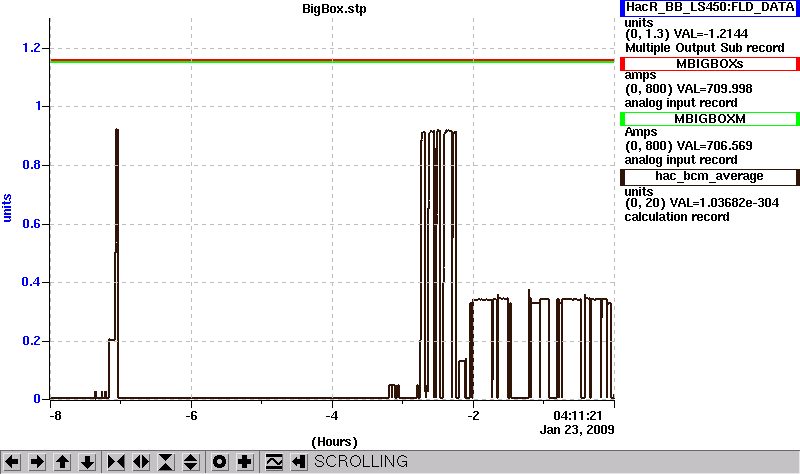Pan the plot up with the up arrow
The width and height of the screenshot is (800, 474).
pyautogui.click(x=62, y=462)
